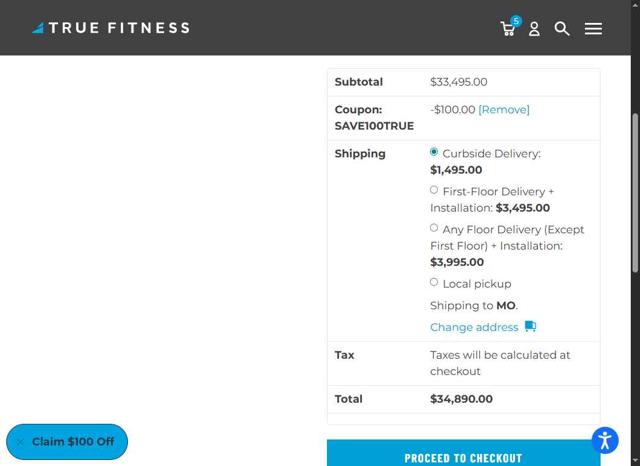
Task: Remove the SAVE100TRUE coupon
Action: pyautogui.click(x=504, y=110)
